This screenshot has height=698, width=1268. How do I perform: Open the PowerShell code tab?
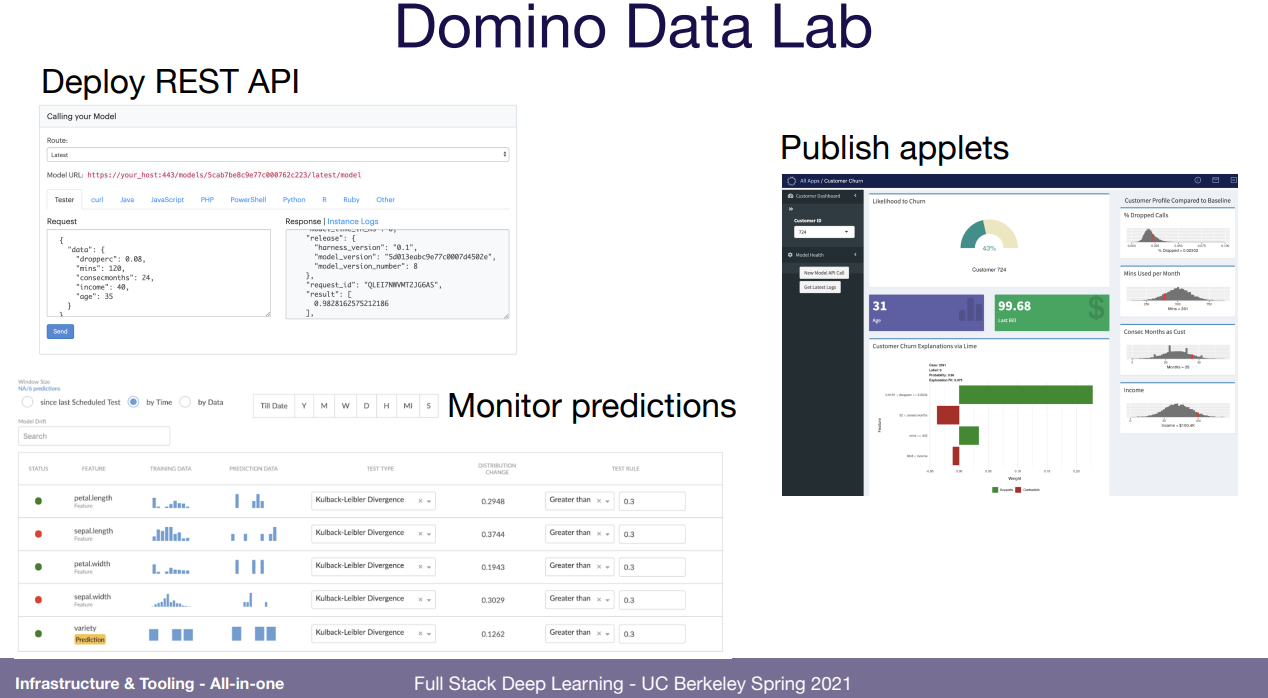pos(248,200)
